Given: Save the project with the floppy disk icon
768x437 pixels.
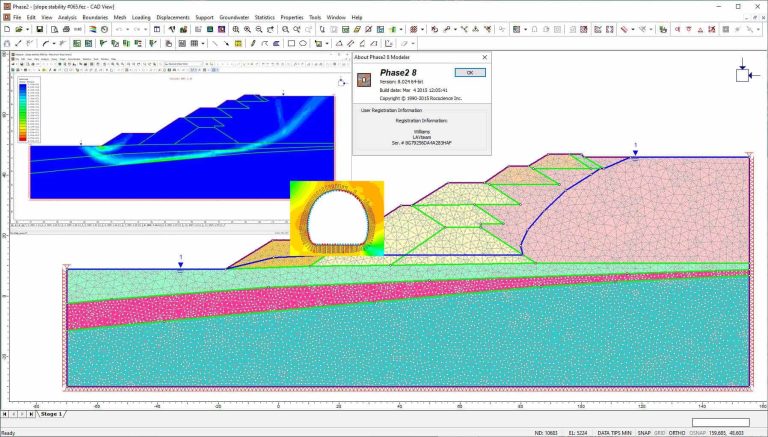Looking at the screenshot, I should [x=40, y=29].
